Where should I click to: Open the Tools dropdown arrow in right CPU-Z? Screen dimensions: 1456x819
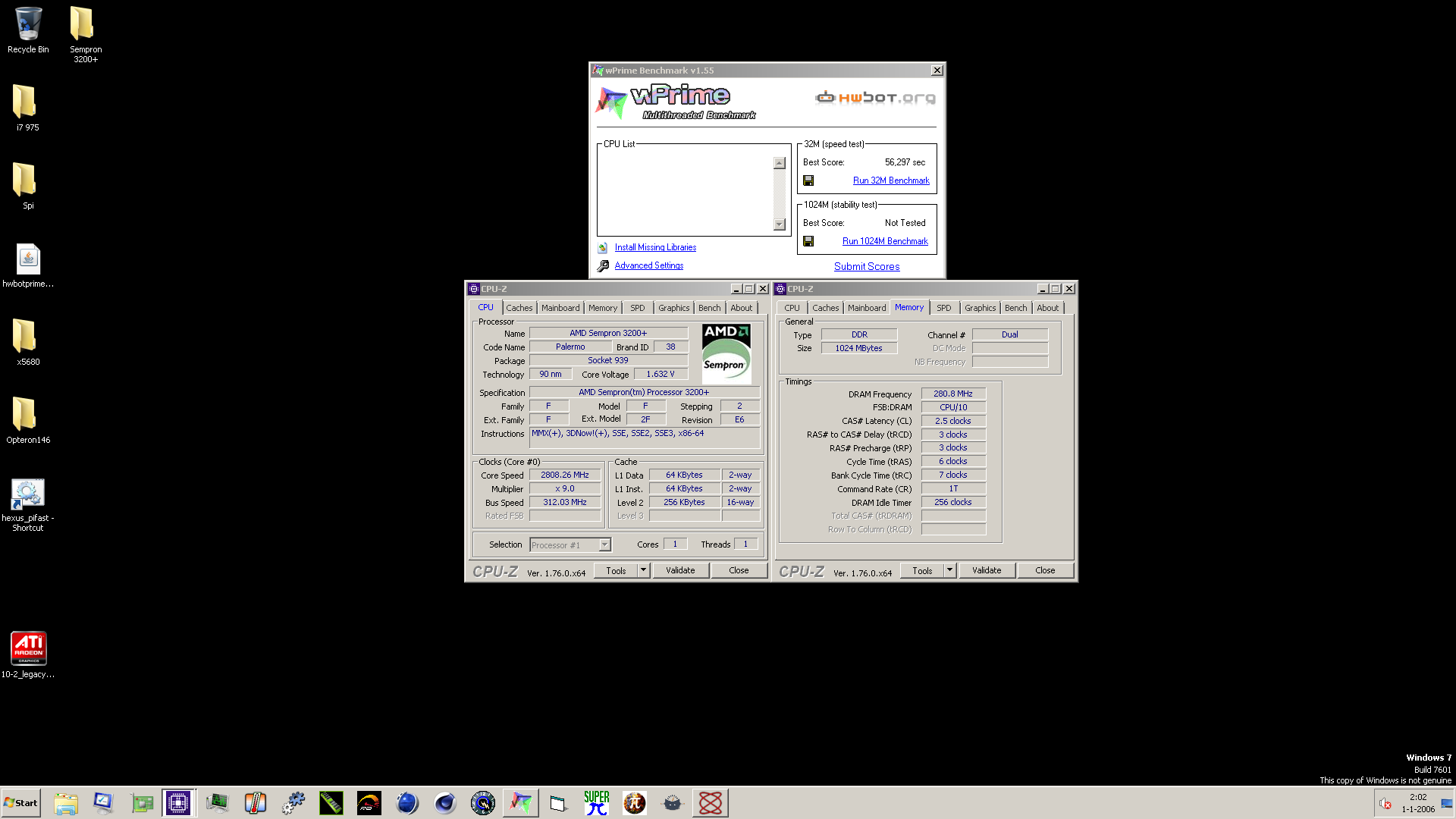point(949,570)
